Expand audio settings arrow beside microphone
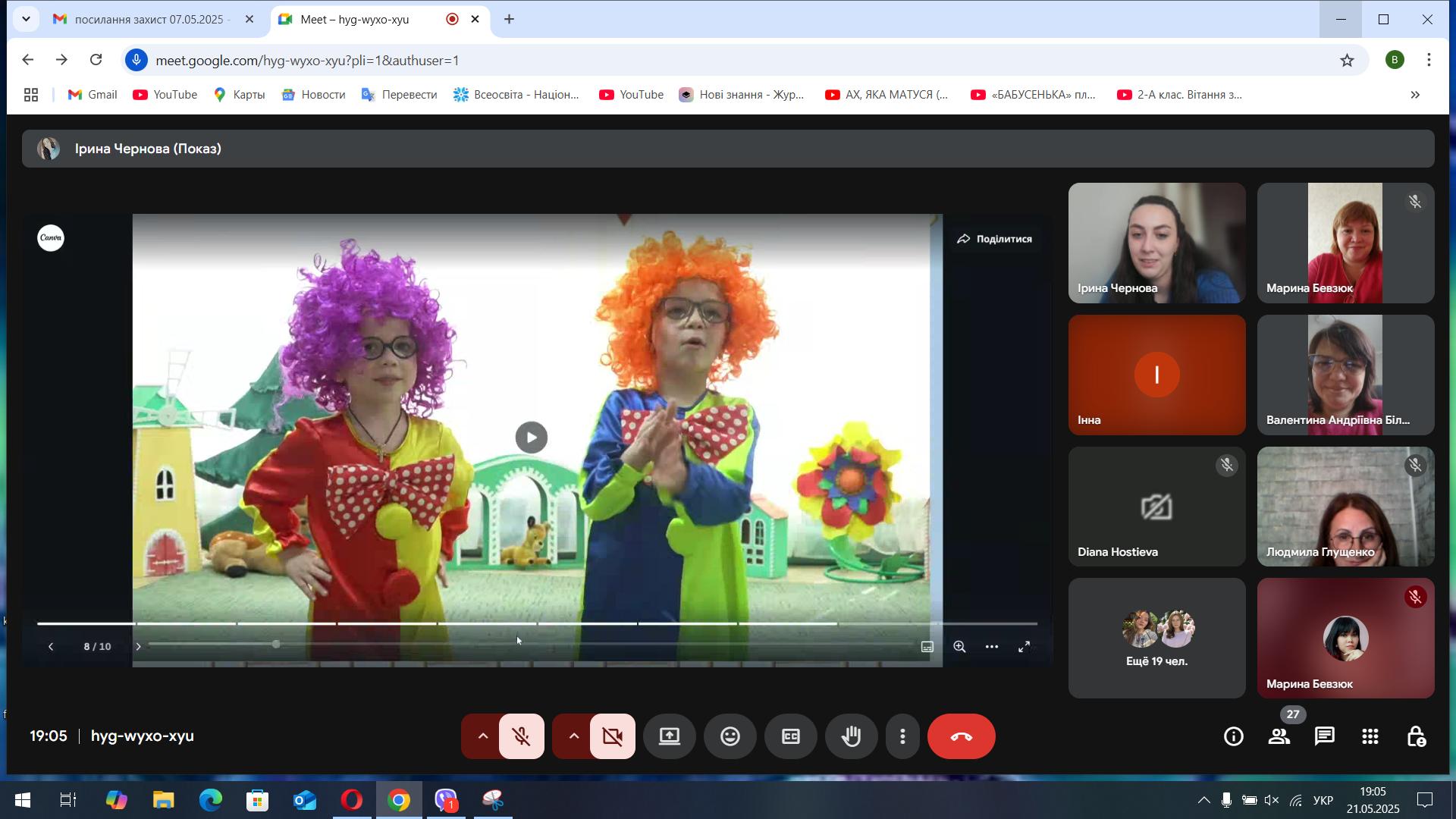The width and height of the screenshot is (1456, 819). pos(482,736)
